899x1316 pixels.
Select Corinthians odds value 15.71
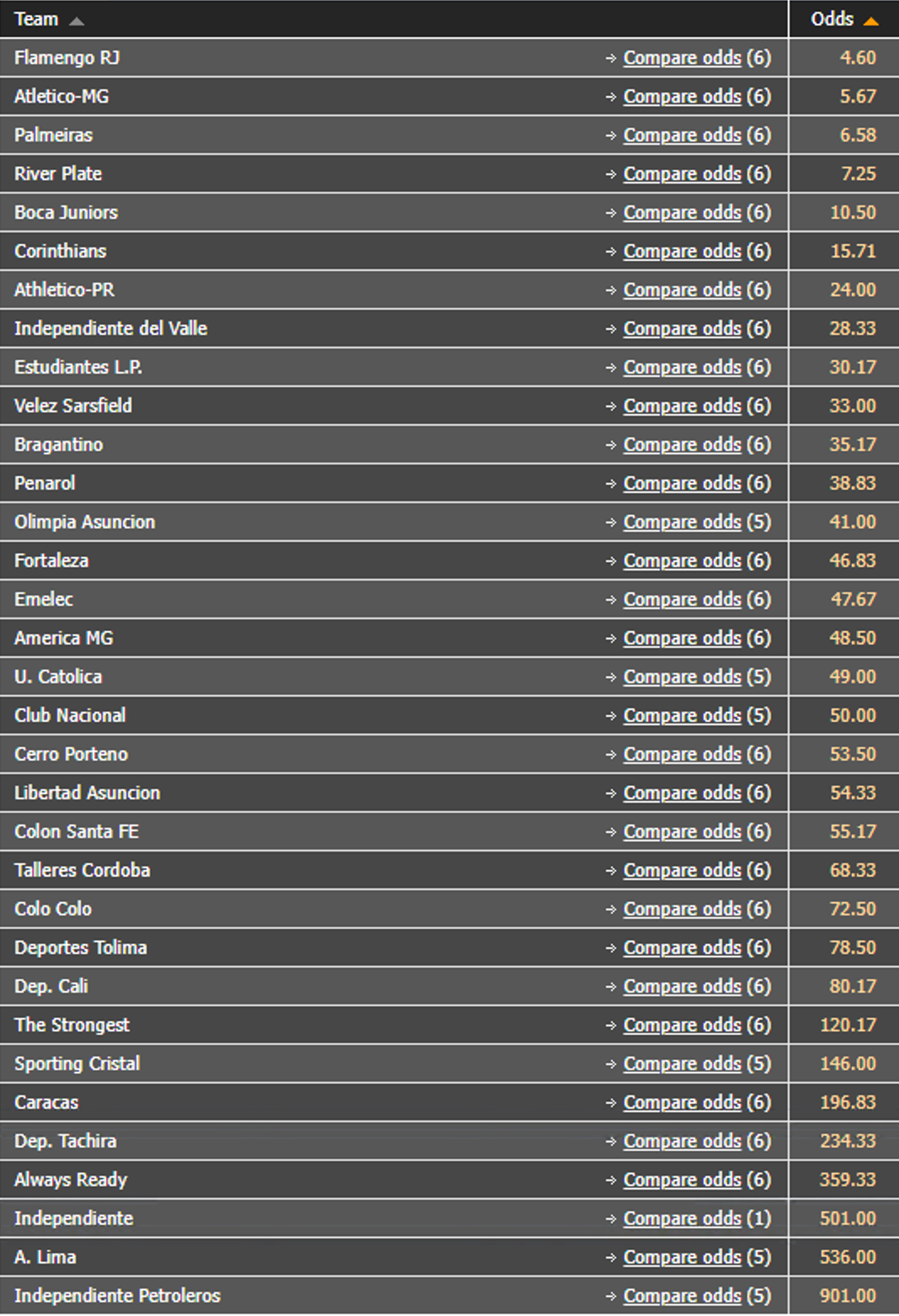(x=853, y=252)
